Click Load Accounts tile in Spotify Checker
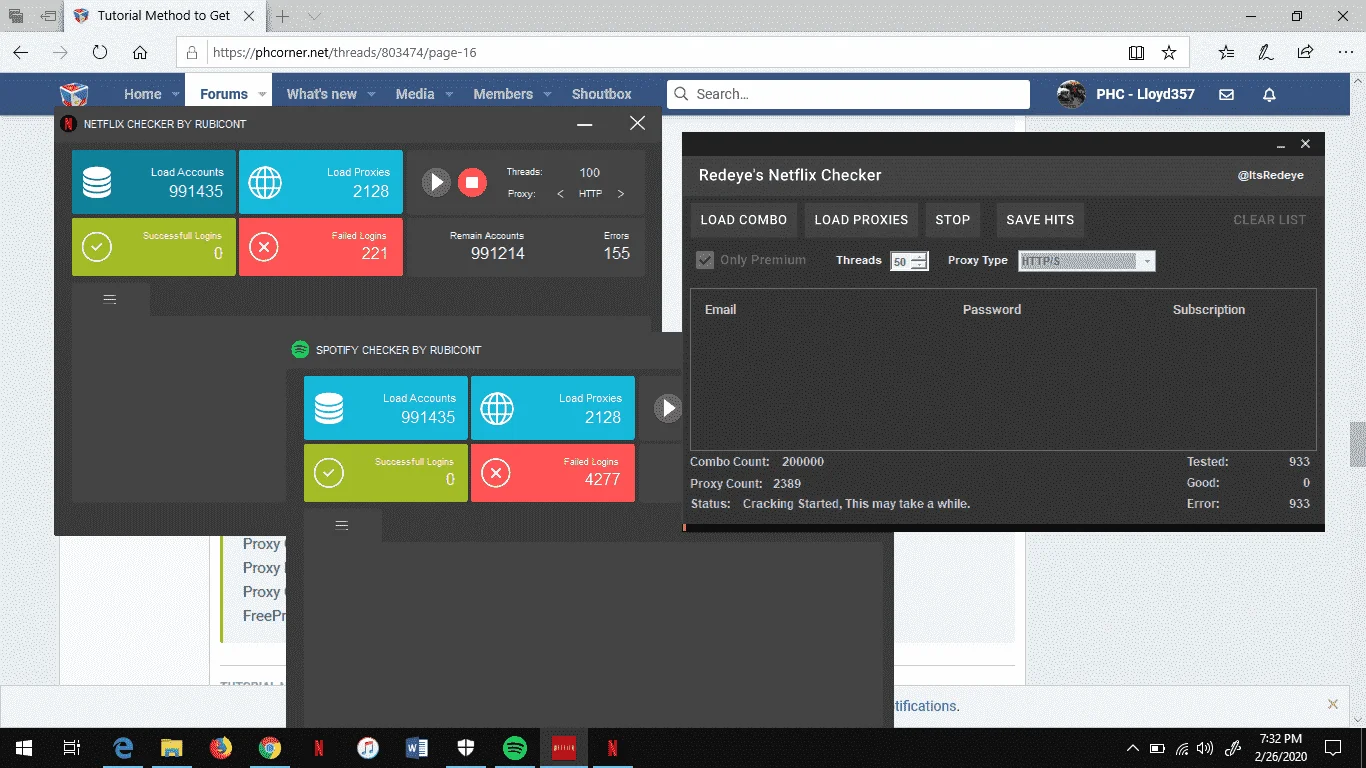 pos(386,408)
